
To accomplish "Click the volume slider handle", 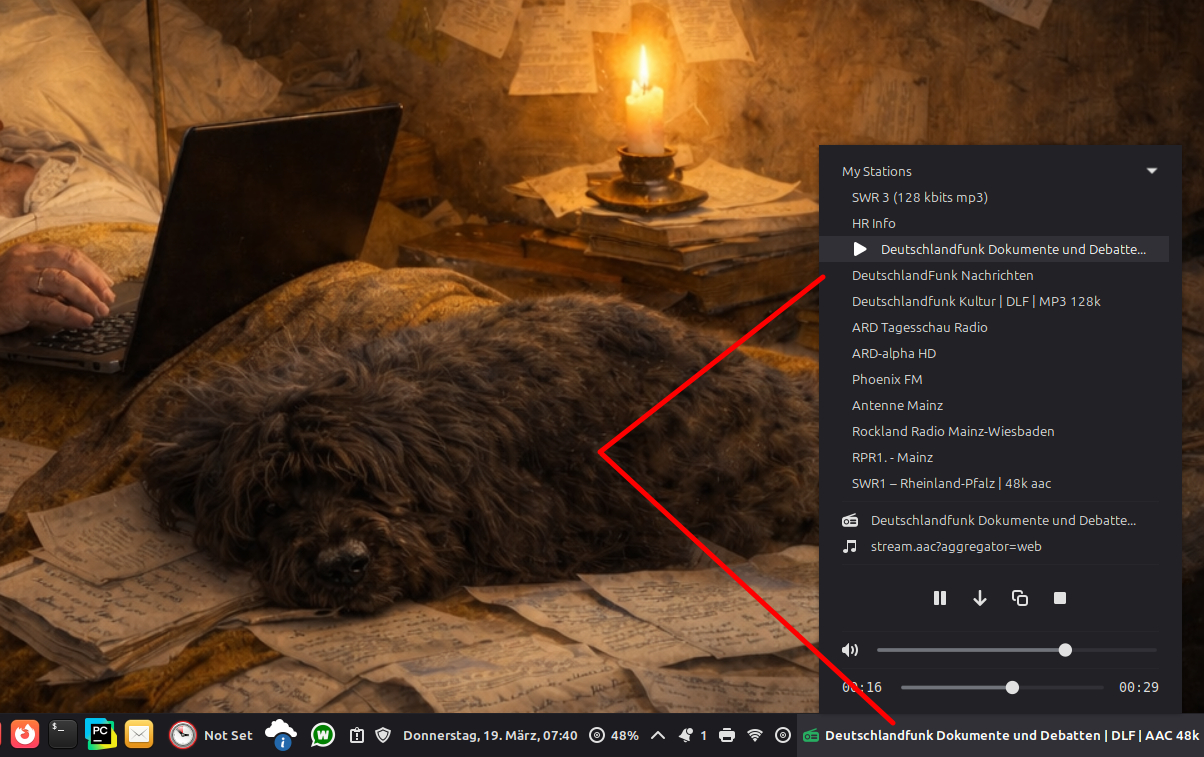I will pyautogui.click(x=1065, y=650).
